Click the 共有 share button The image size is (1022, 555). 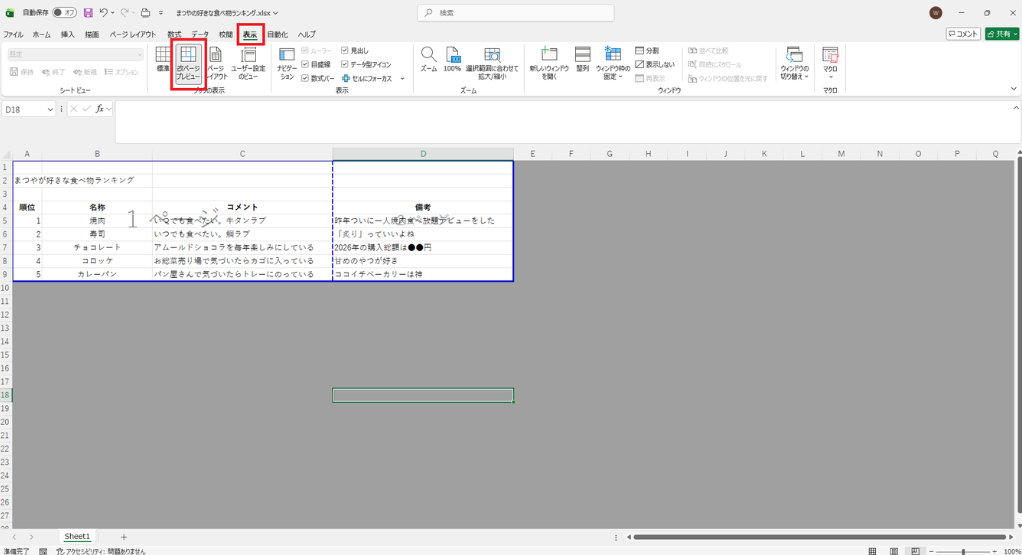pos(1002,34)
